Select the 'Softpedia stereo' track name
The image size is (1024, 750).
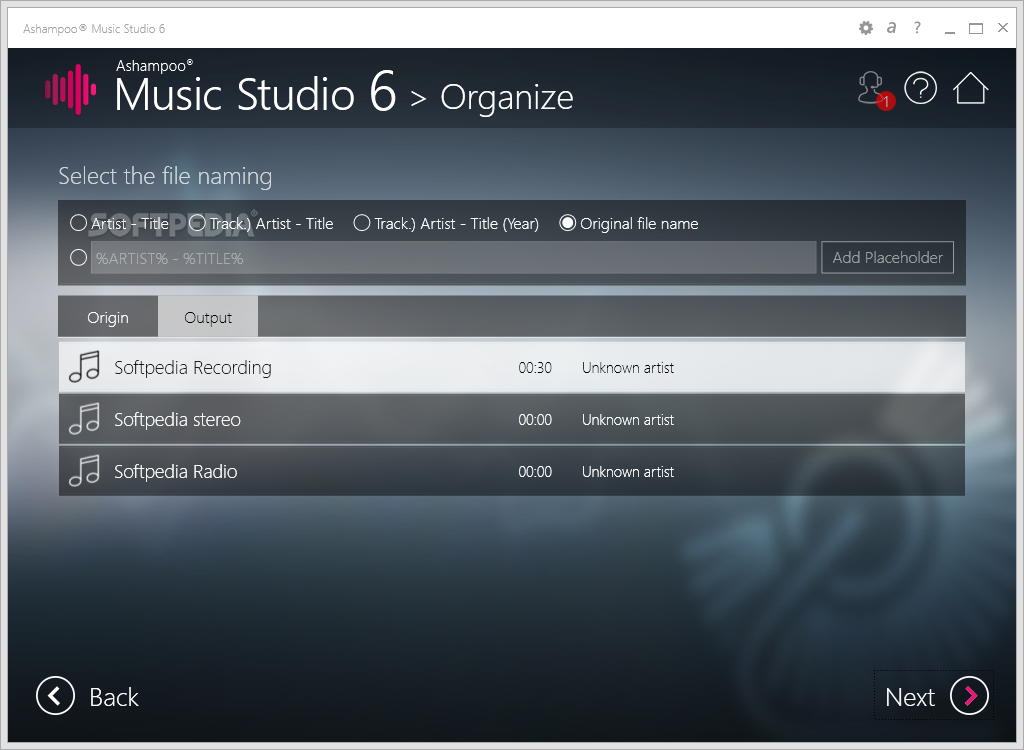pyautogui.click(x=177, y=419)
